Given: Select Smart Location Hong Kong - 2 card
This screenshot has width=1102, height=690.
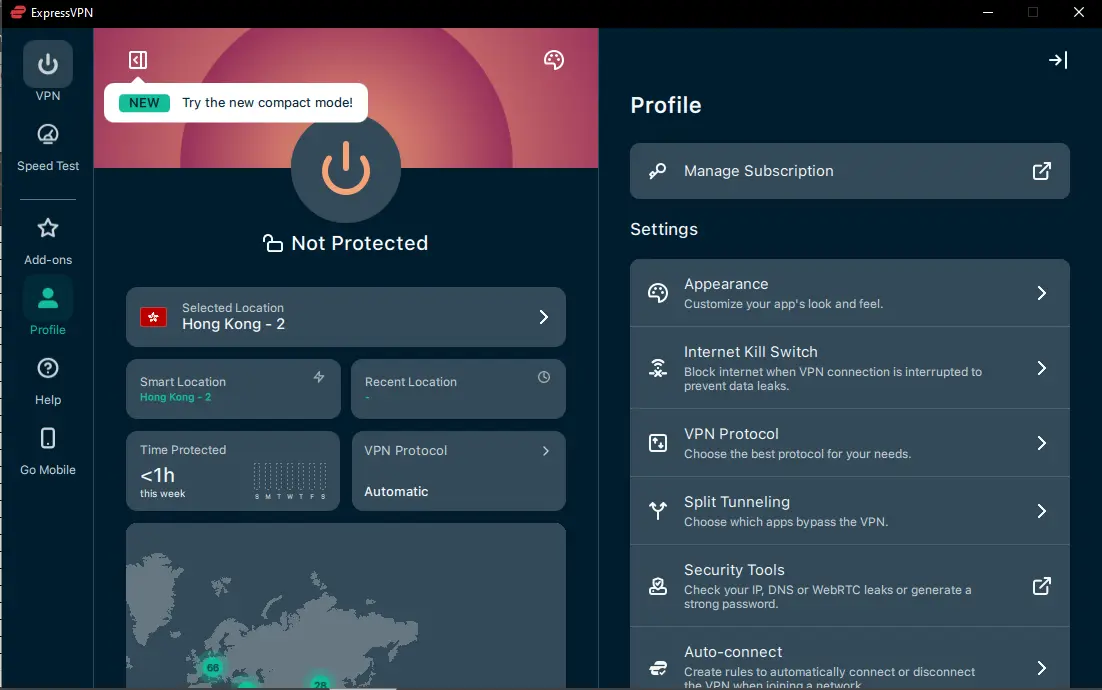Looking at the screenshot, I should coord(233,389).
